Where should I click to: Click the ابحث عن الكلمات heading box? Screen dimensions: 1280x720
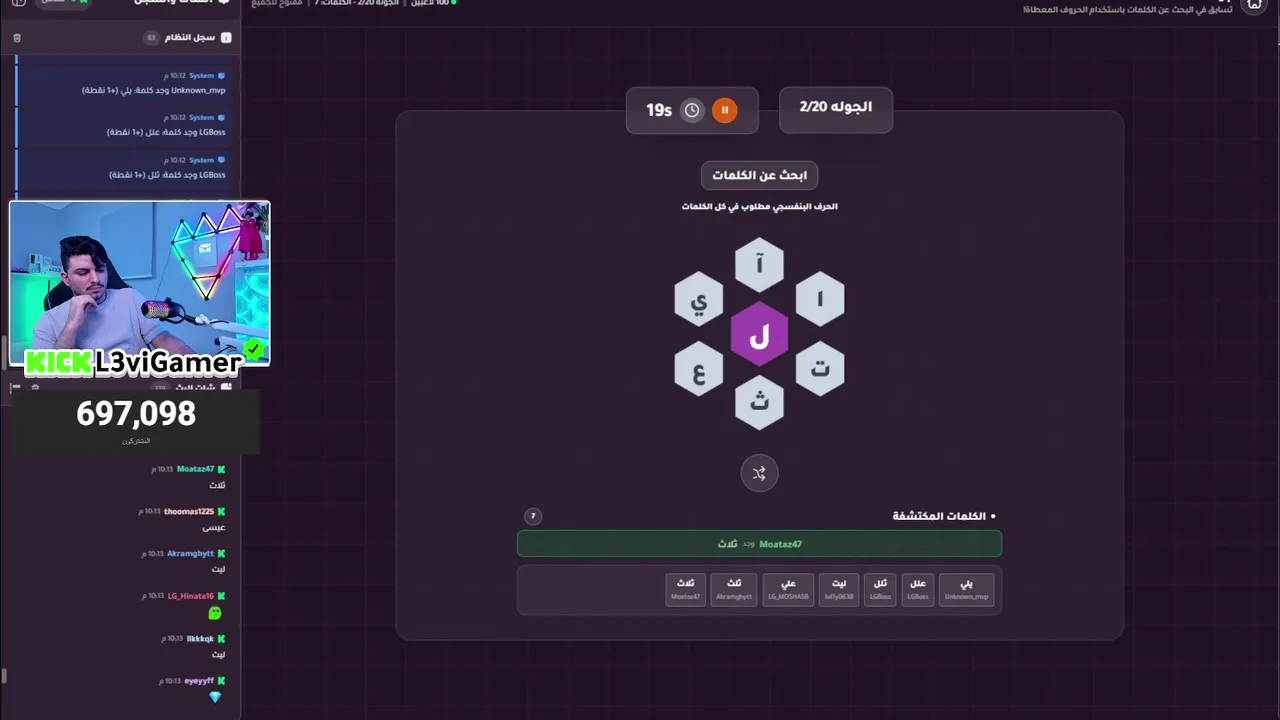pos(759,175)
